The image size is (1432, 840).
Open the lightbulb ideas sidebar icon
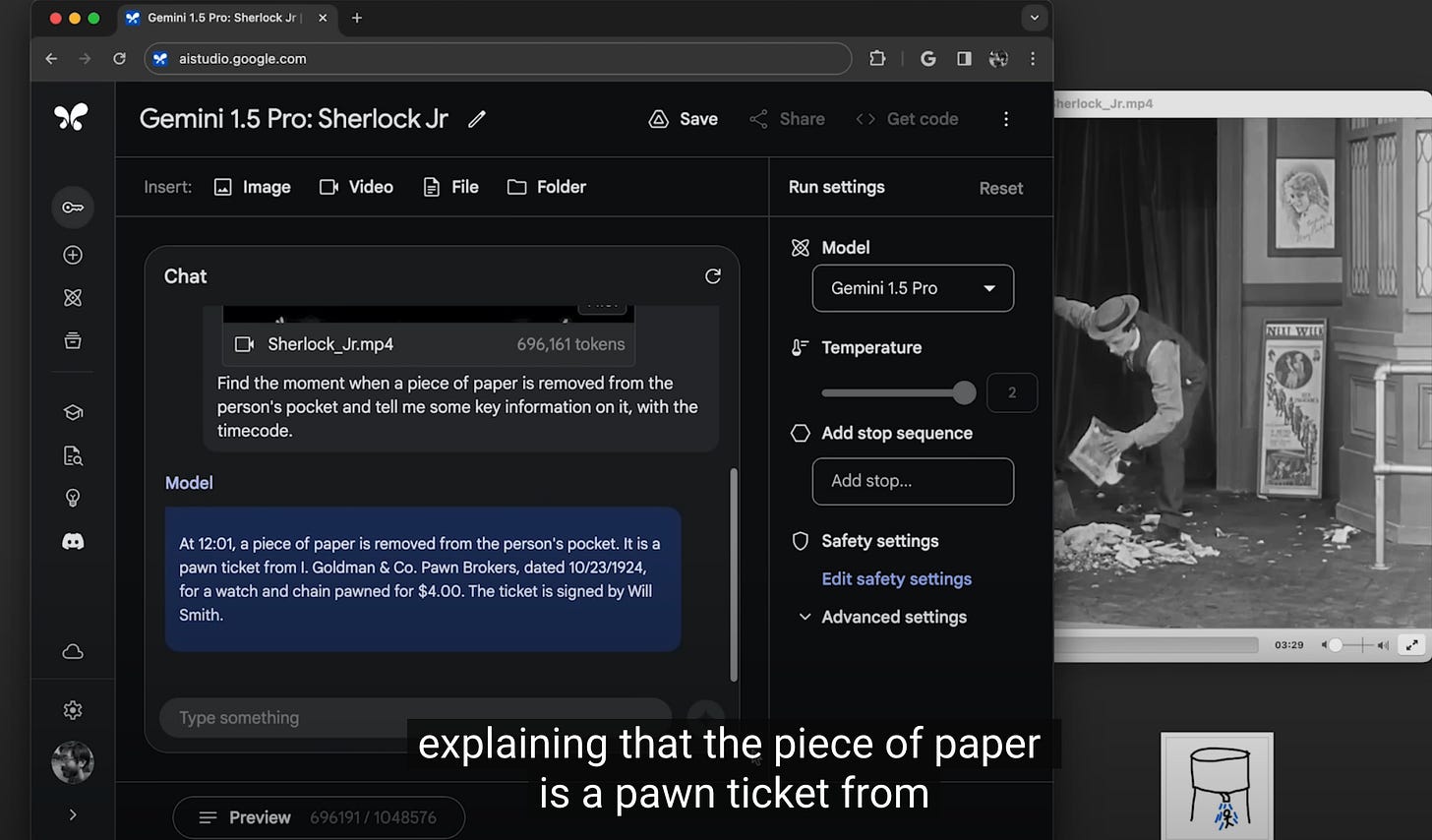click(x=73, y=499)
